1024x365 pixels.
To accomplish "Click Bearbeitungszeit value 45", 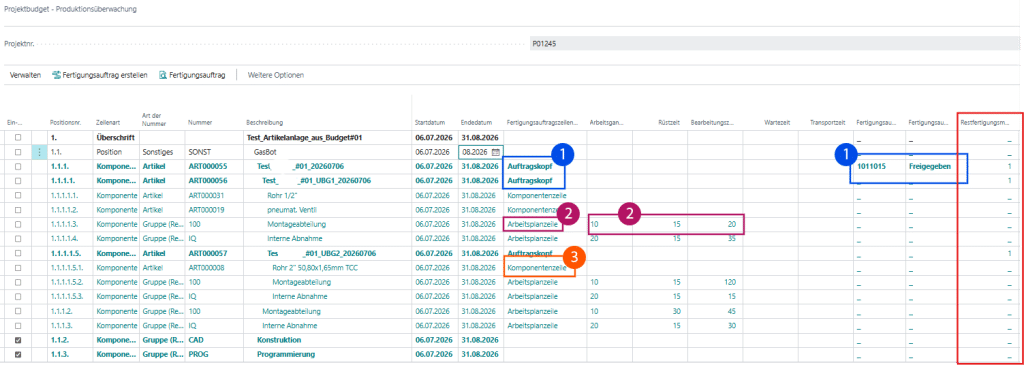I will [732, 311].
